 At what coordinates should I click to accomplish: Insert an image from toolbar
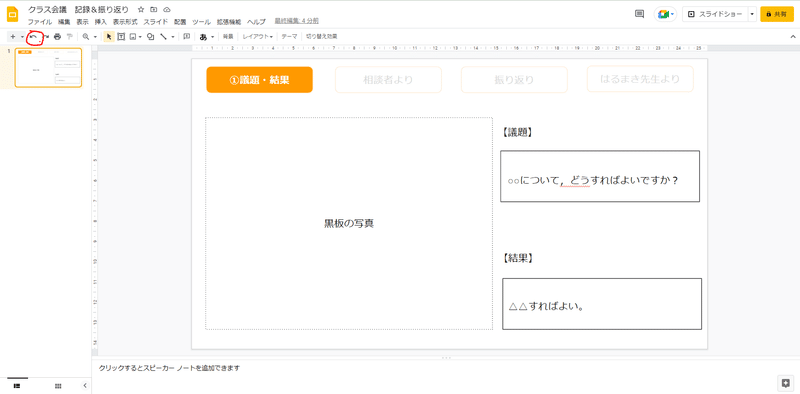(x=133, y=37)
